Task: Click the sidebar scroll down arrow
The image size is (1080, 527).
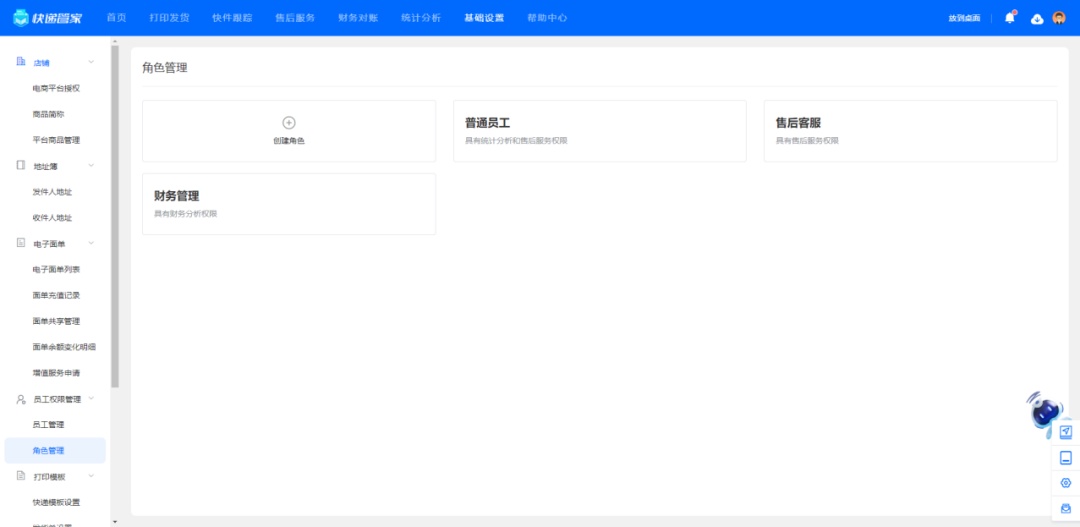Action: point(114,521)
